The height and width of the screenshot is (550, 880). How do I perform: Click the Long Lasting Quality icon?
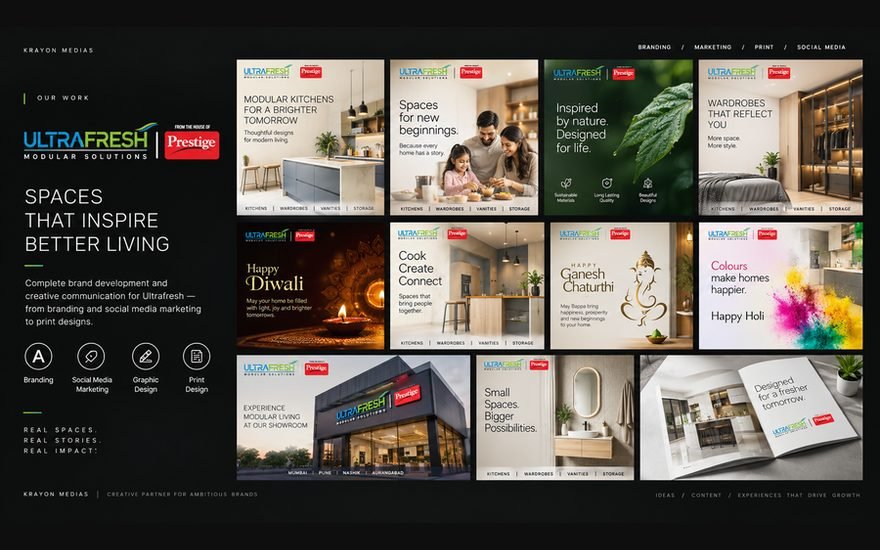607,183
